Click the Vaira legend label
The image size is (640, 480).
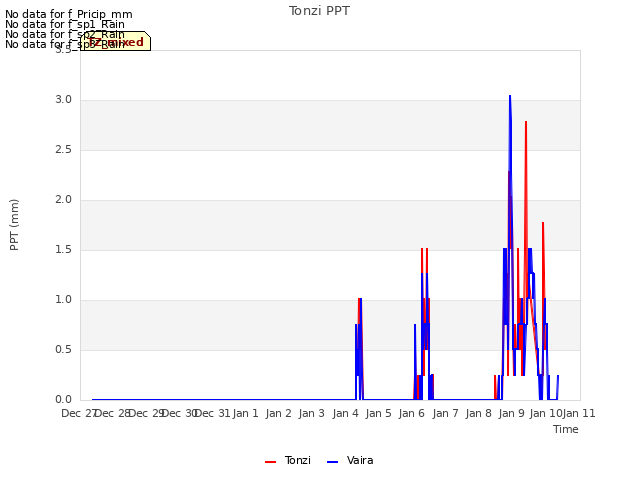360,460
